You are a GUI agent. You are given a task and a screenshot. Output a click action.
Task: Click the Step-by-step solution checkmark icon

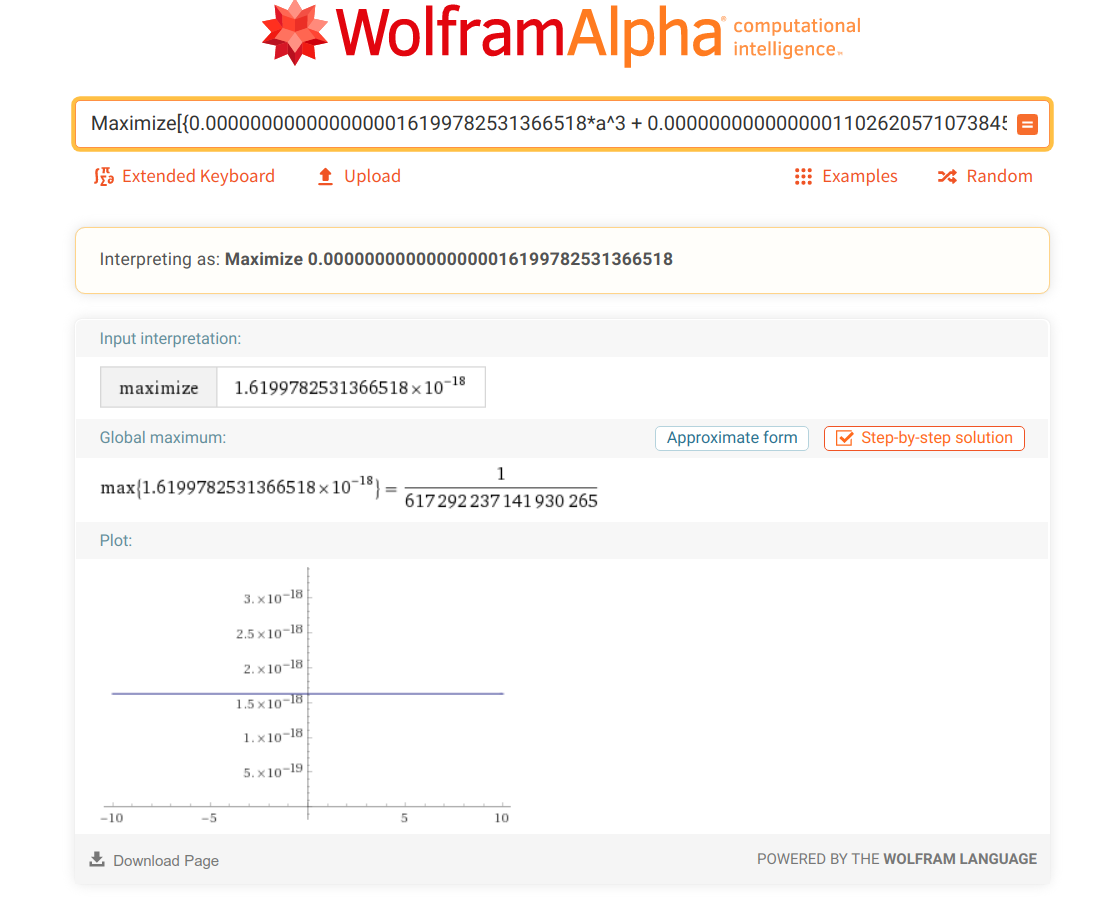844,438
